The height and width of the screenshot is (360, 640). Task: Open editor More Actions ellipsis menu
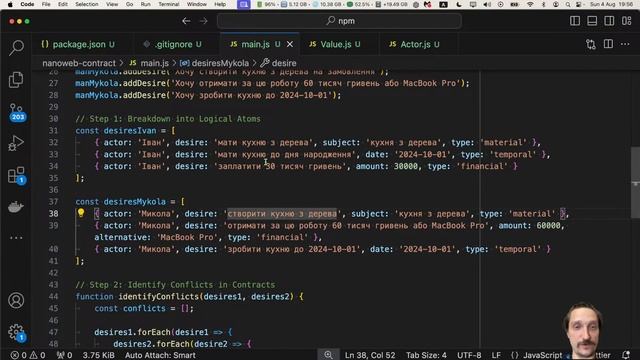pyautogui.click(x=625, y=44)
